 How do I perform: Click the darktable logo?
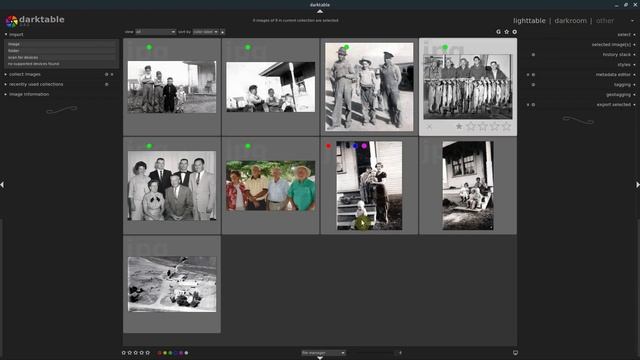click(x=12, y=21)
